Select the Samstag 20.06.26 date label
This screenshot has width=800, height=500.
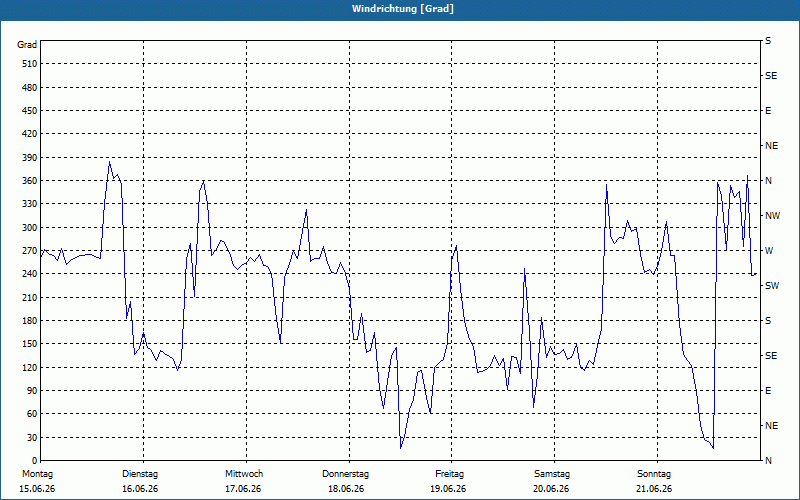(x=552, y=481)
